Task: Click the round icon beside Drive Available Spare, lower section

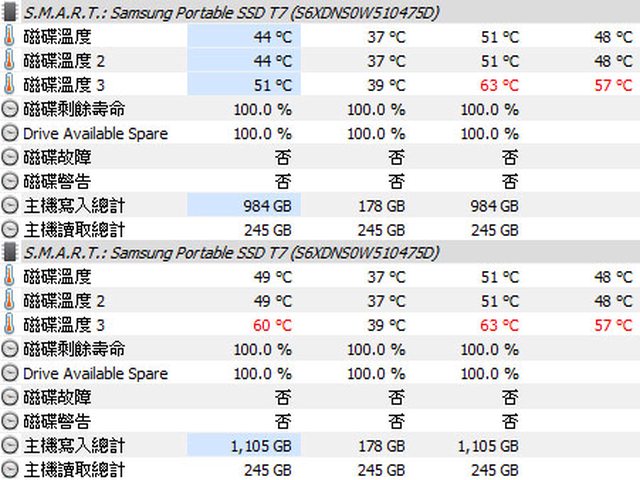Action: point(11,373)
